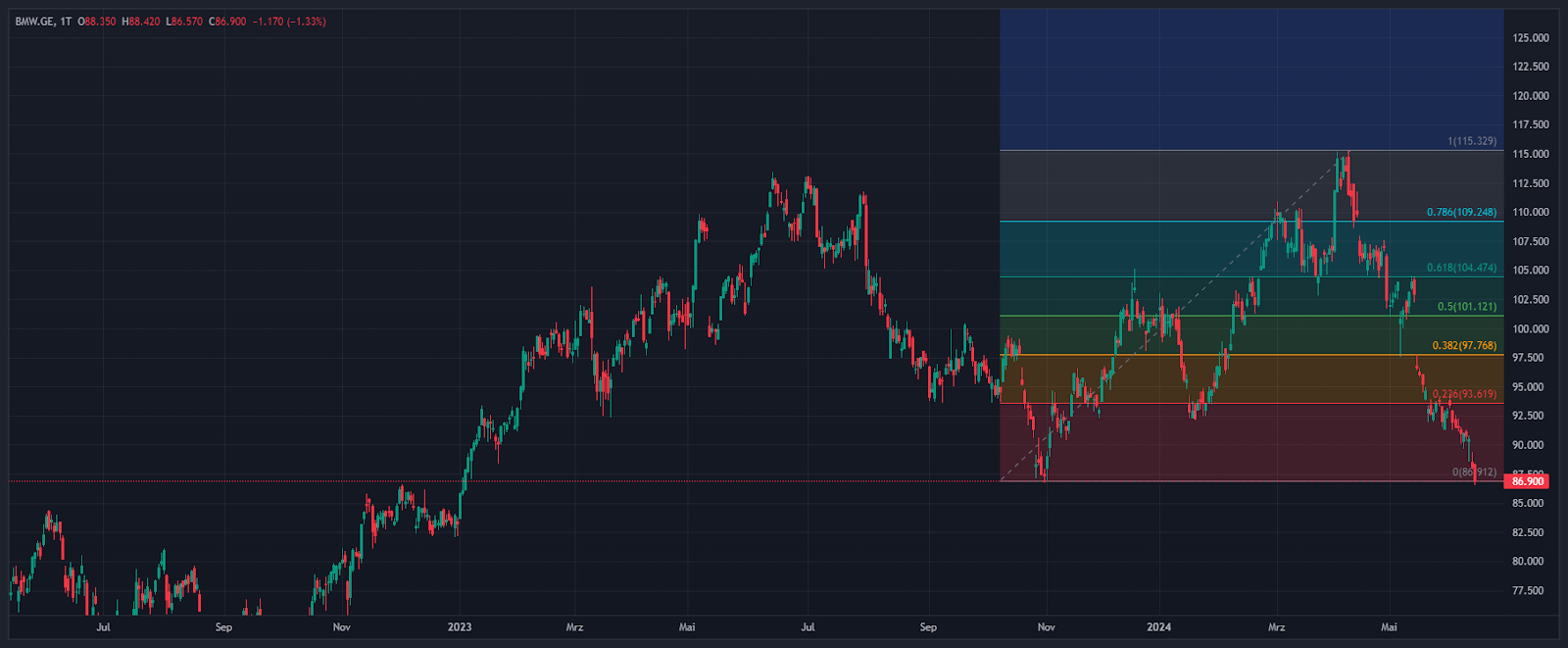This screenshot has width=1568, height=648.
Task: Click the 77.500 price scale label
Action: pyautogui.click(x=1530, y=591)
